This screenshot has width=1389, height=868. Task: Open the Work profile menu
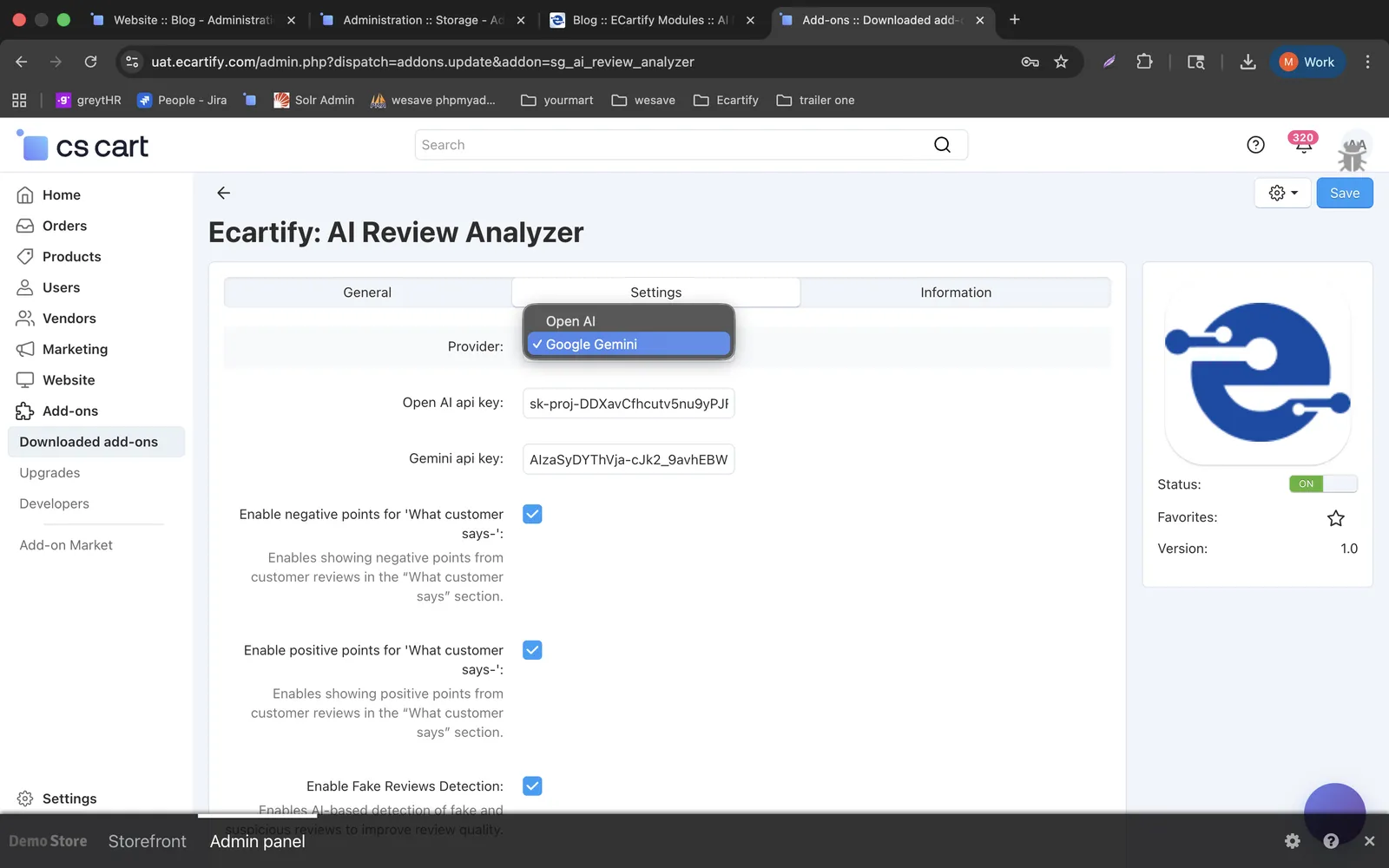pyautogui.click(x=1307, y=62)
